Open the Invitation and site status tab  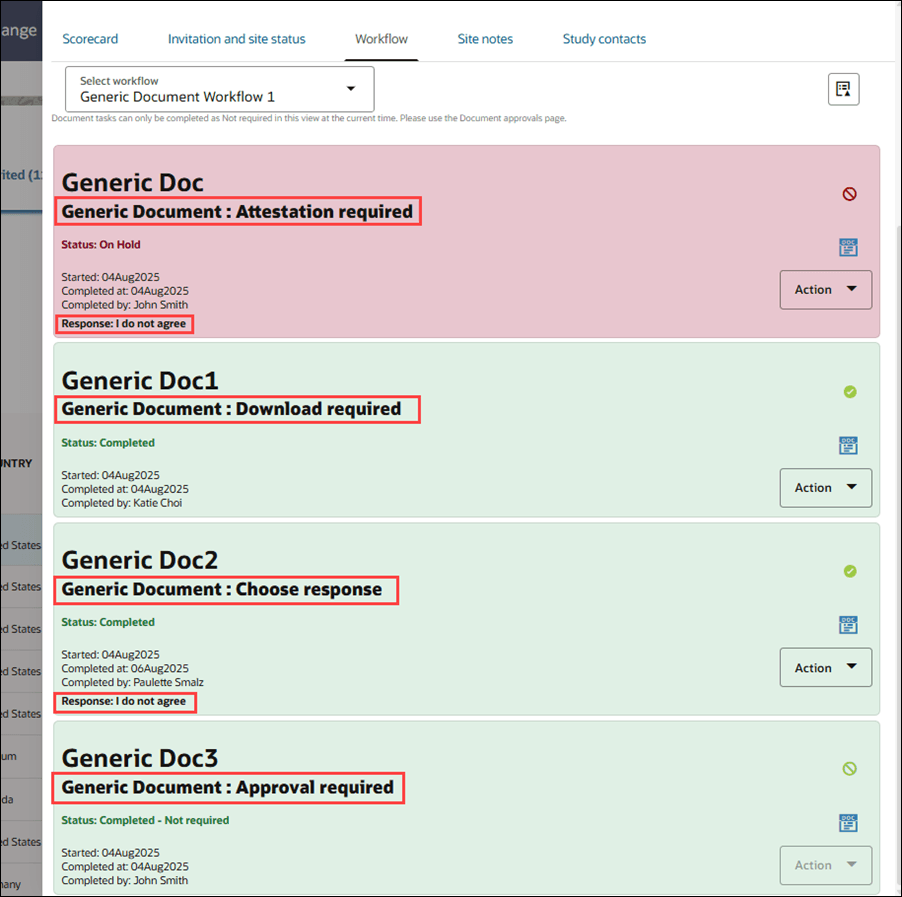click(236, 39)
